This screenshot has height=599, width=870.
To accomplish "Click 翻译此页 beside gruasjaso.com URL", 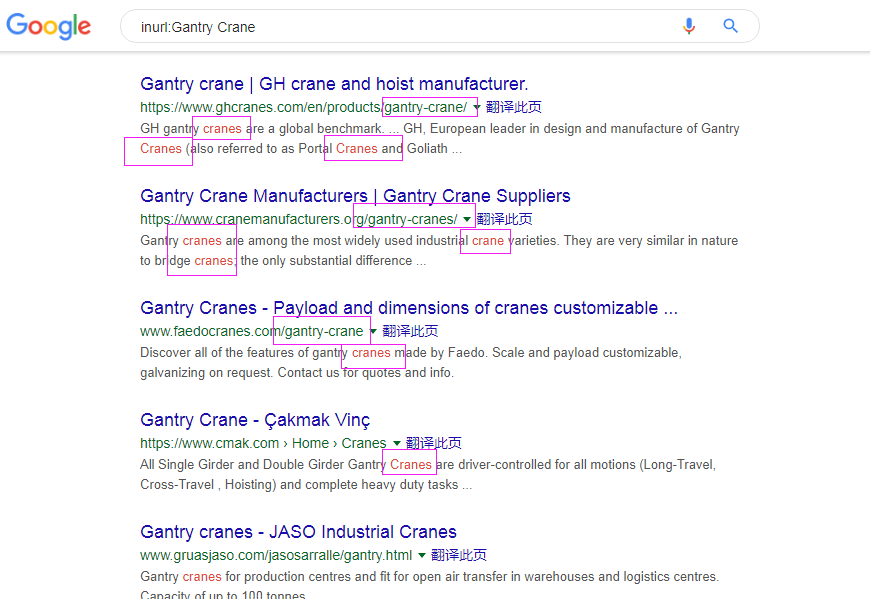I will click(458, 555).
